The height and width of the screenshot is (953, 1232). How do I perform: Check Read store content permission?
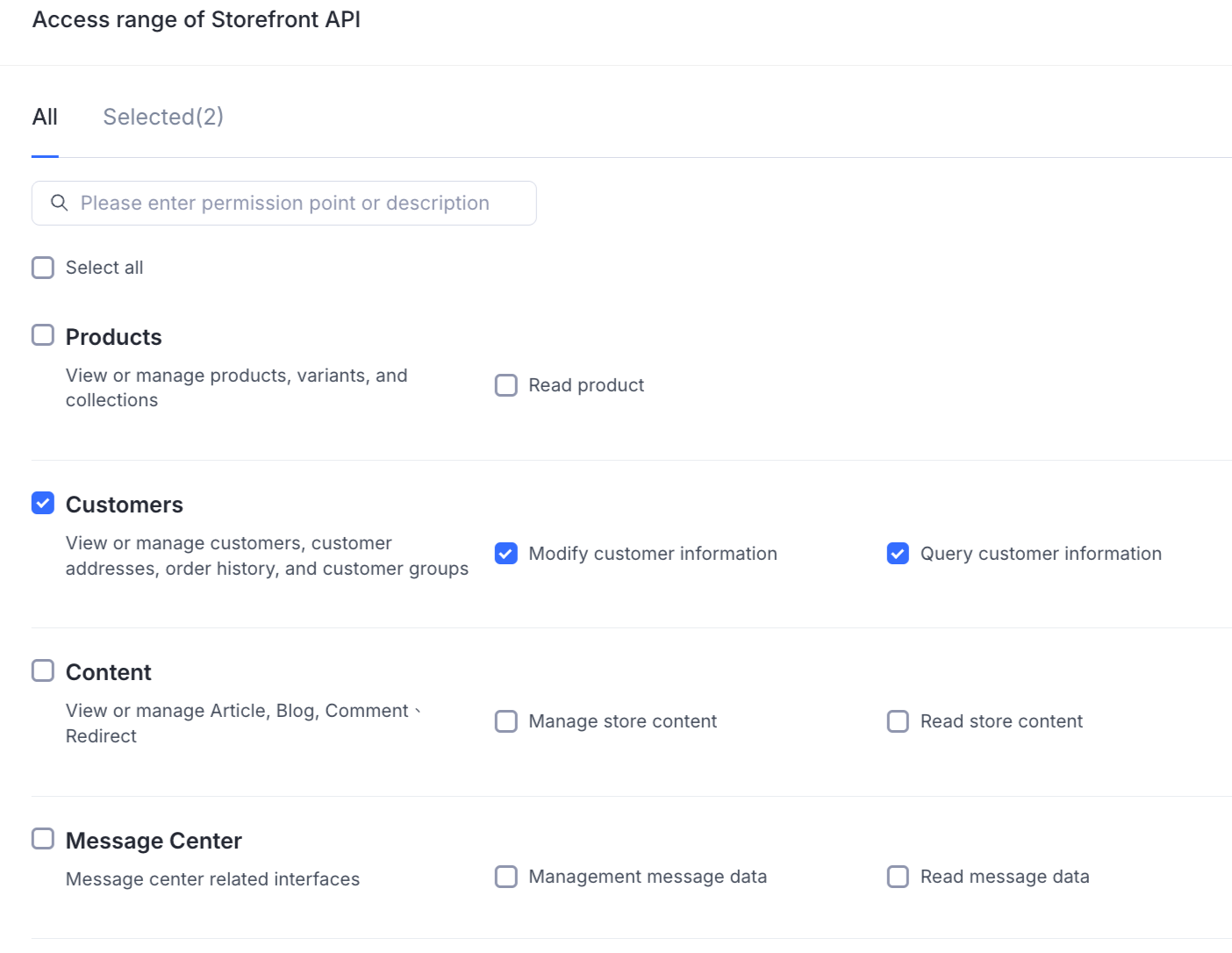tap(898, 721)
